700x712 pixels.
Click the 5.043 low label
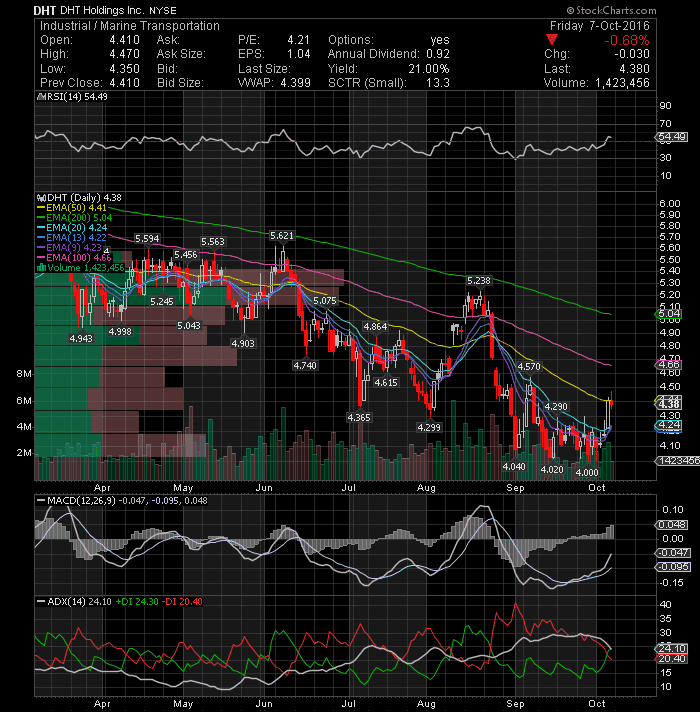click(x=189, y=326)
